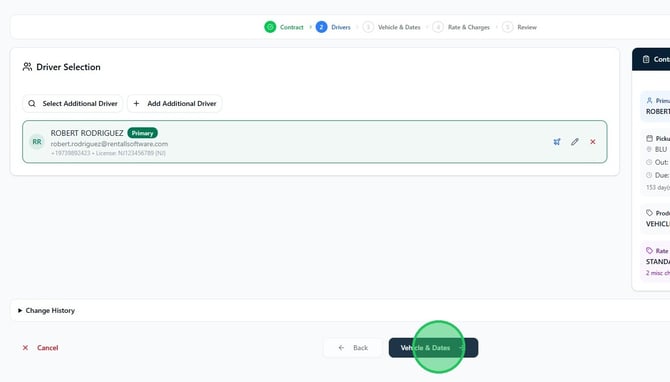Click Cancel at the bottom left
This screenshot has height=382, width=670.
point(40,348)
